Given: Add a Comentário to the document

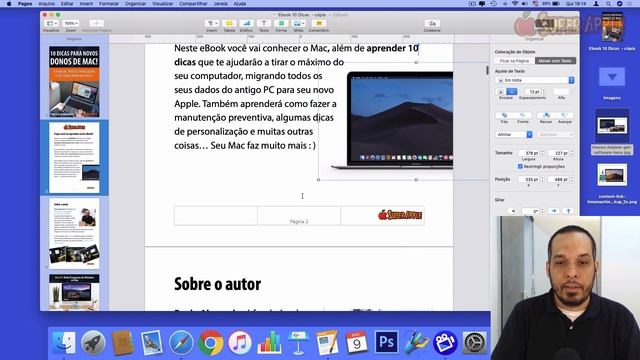Looking at the screenshot, I should (319, 25).
